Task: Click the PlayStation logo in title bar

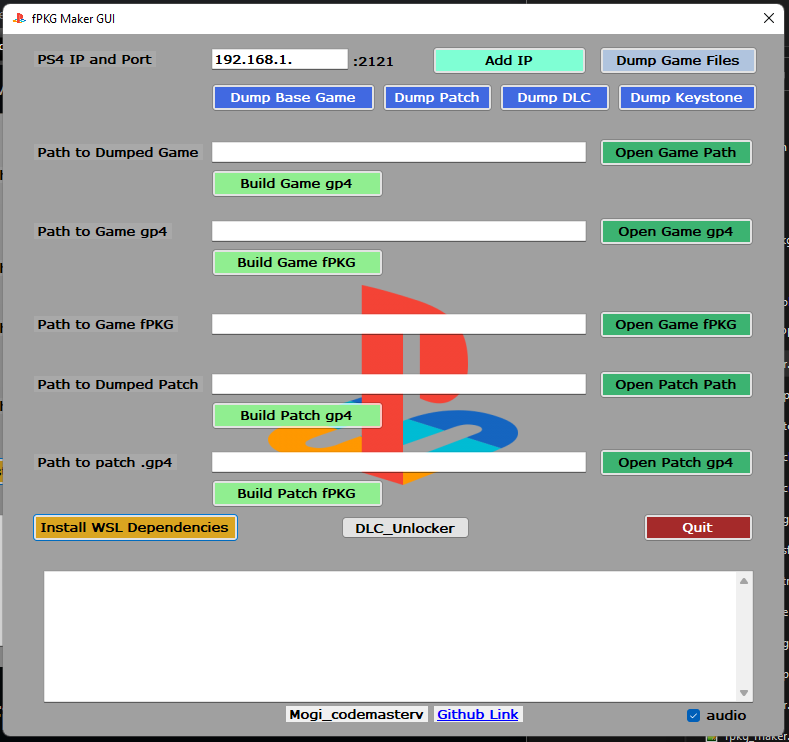Action: pyautogui.click(x=19, y=19)
